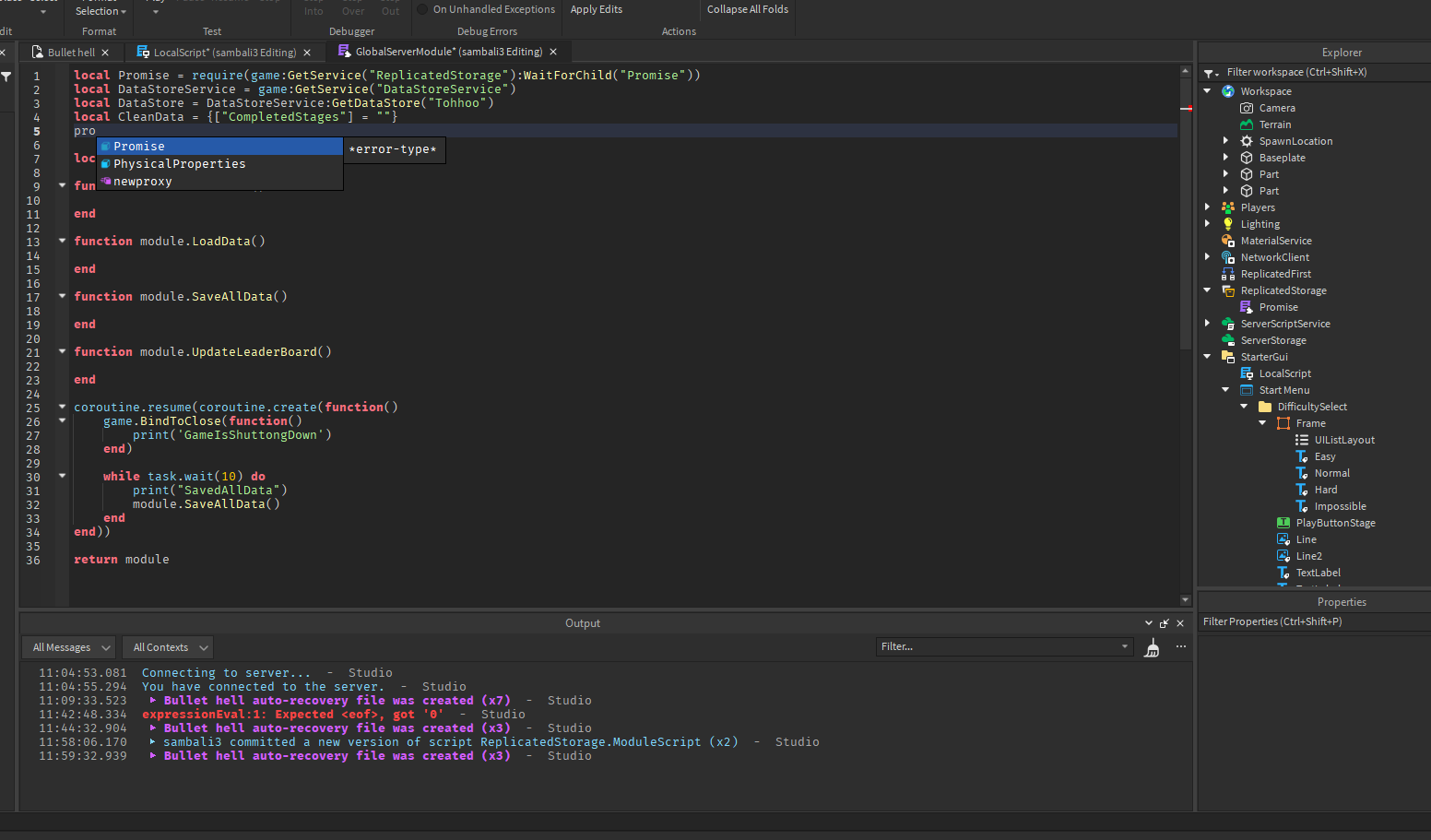
Task: Click the Output filter text field
Action: (1003, 646)
